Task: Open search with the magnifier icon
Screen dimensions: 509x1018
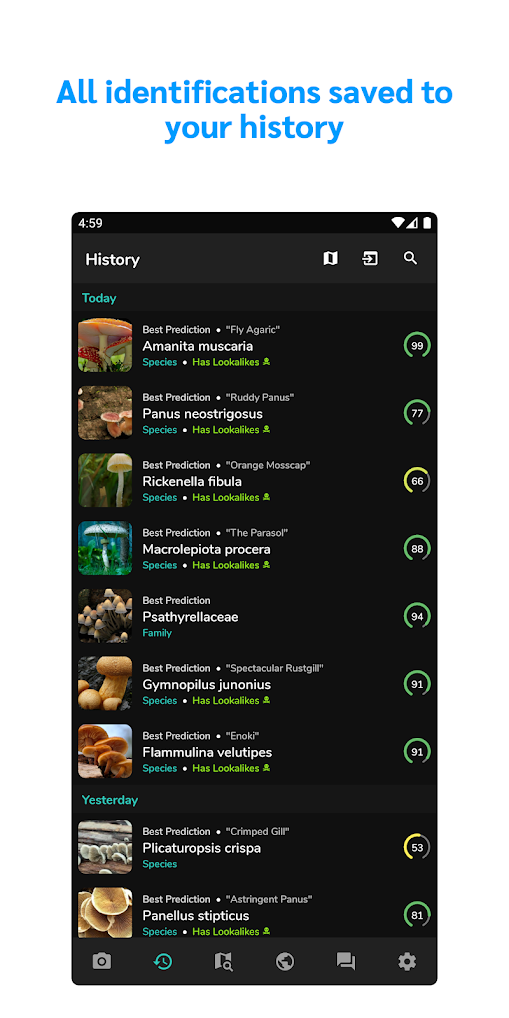Action: (x=410, y=258)
